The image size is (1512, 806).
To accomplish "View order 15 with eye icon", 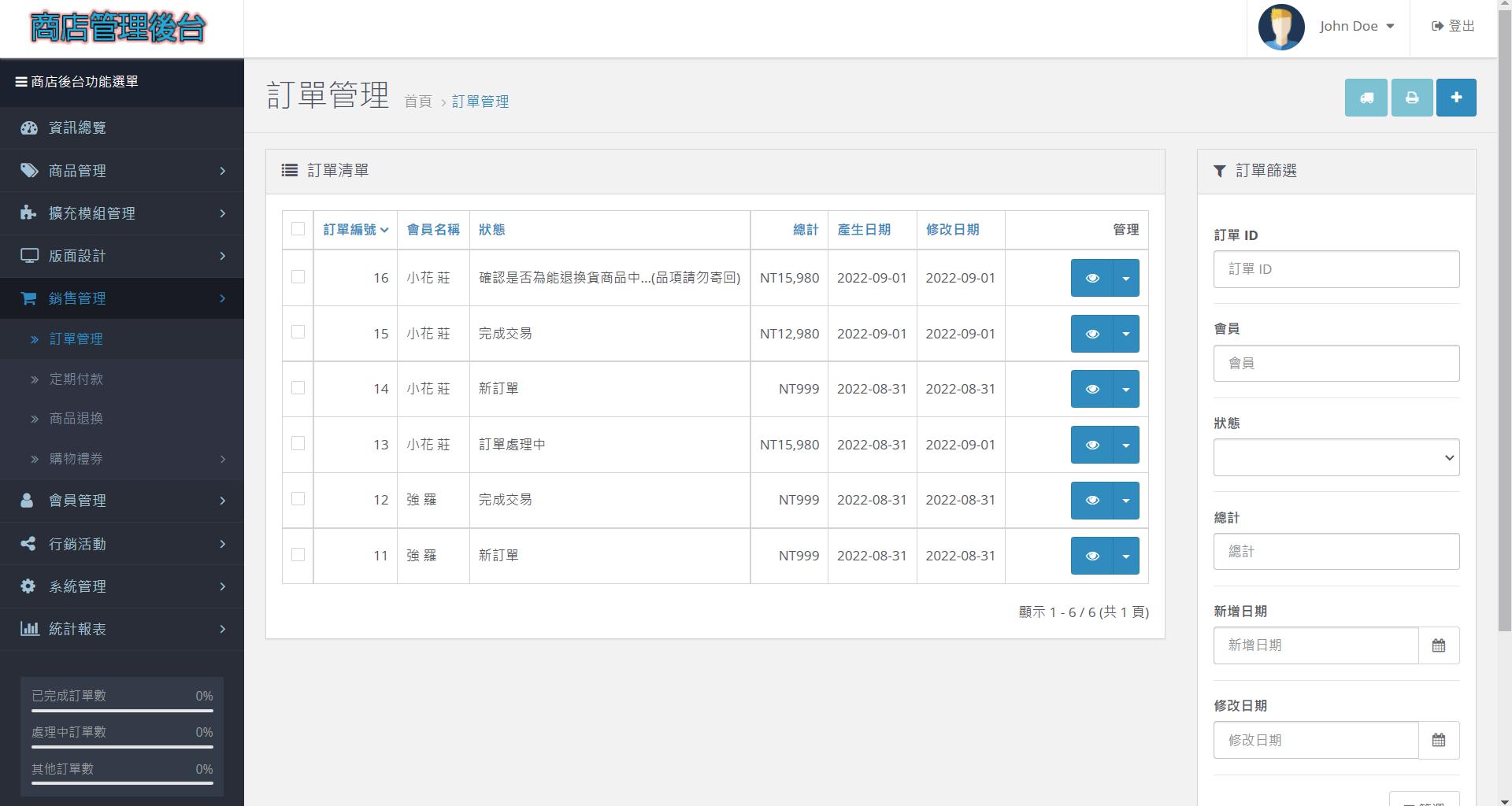I will (1091, 334).
